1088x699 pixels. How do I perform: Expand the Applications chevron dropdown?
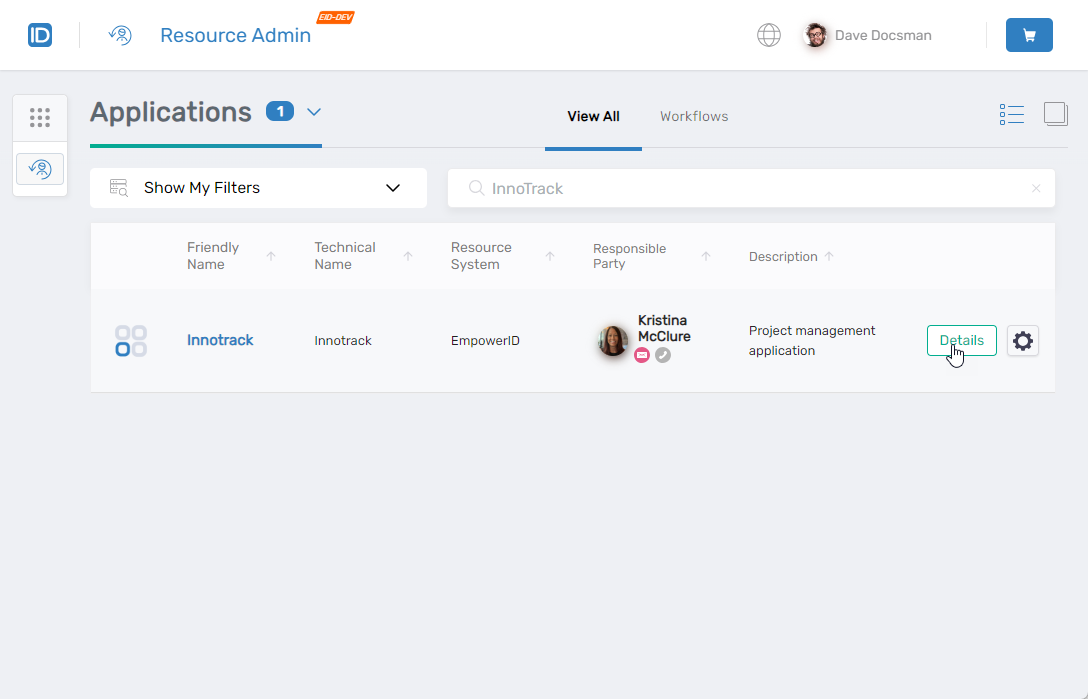tap(314, 112)
